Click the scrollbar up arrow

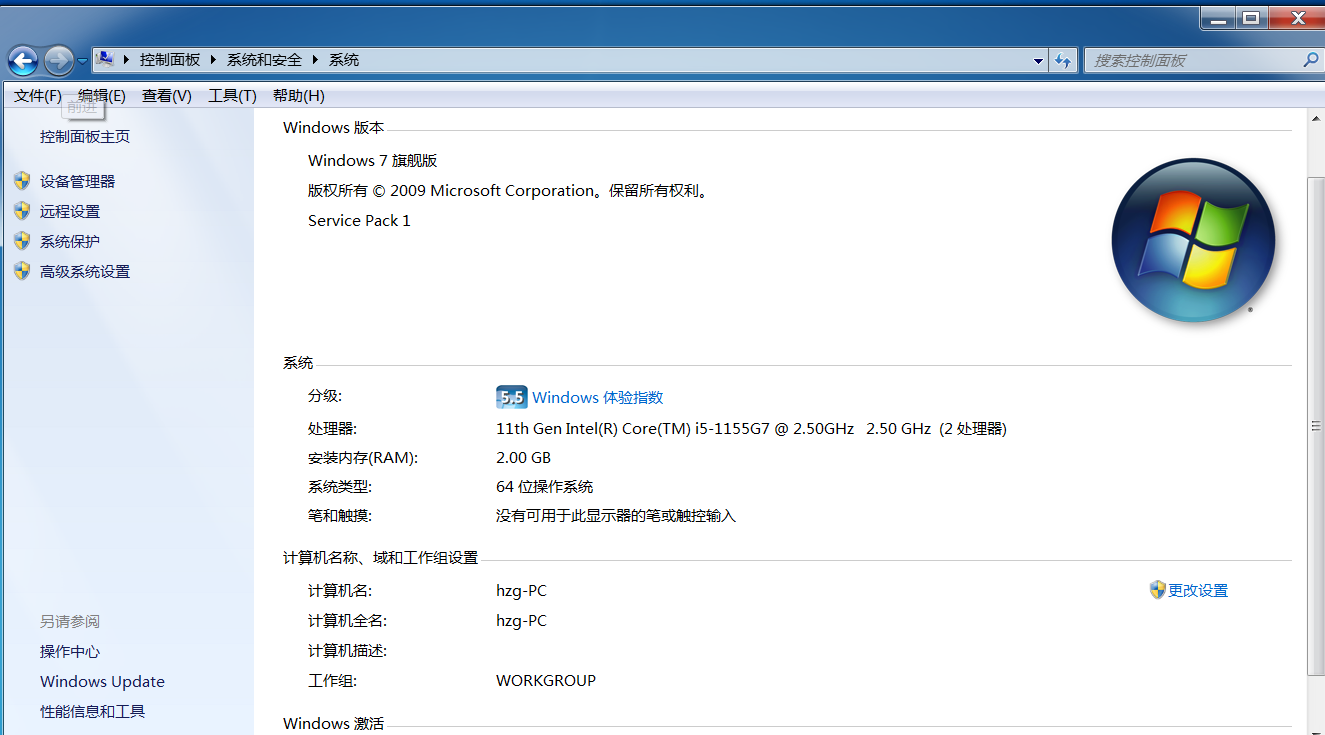pyautogui.click(x=1316, y=117)
